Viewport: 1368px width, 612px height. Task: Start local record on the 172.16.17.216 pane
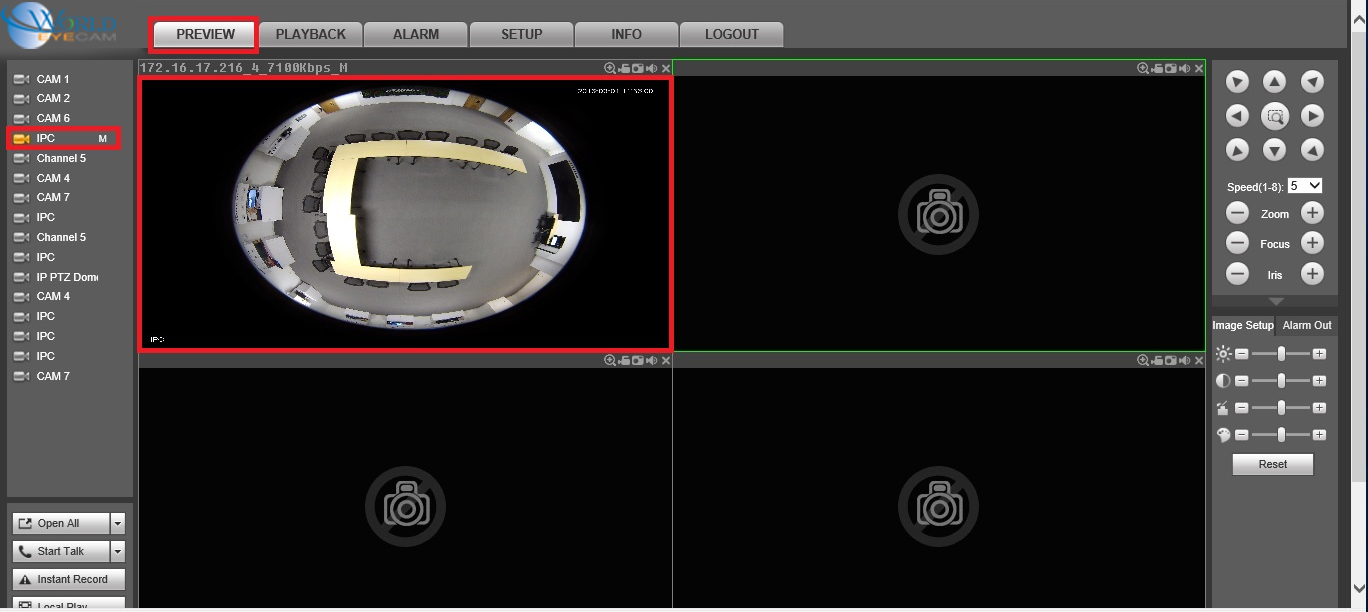point(624,68)
